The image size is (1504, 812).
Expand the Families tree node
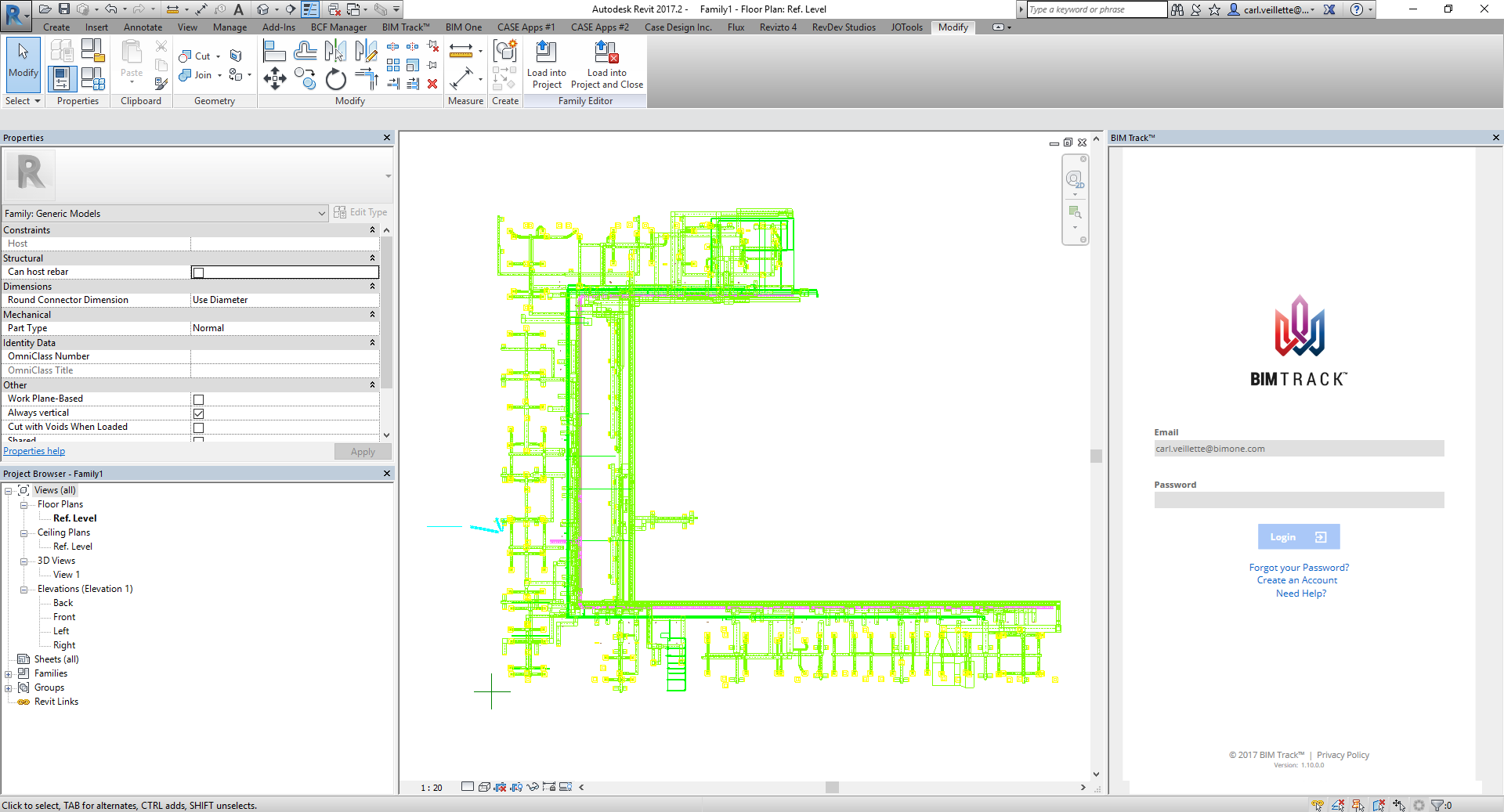9,674
